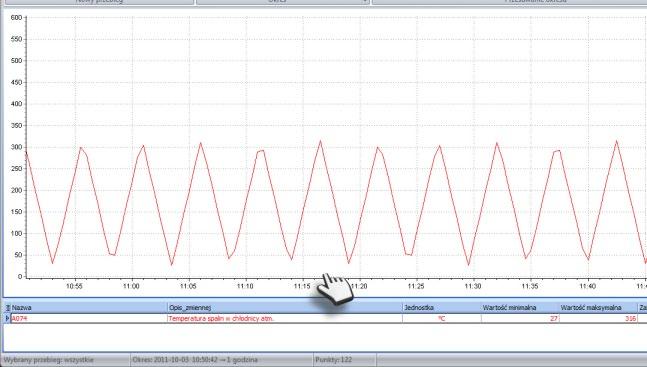This screenshot has width=647, height=367.
Task: Click the °C unit cell
Action: pyautogui.click(x=442, y=318)
